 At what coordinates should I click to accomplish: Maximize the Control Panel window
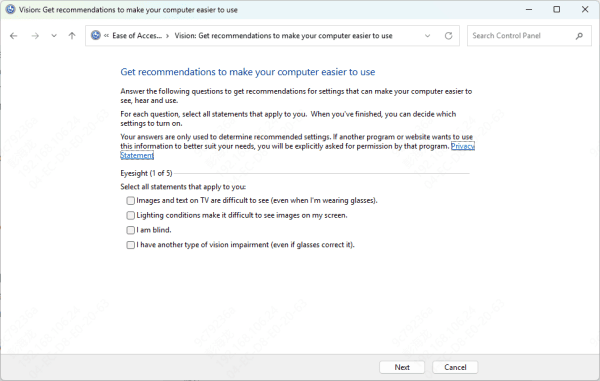[557, 10]
